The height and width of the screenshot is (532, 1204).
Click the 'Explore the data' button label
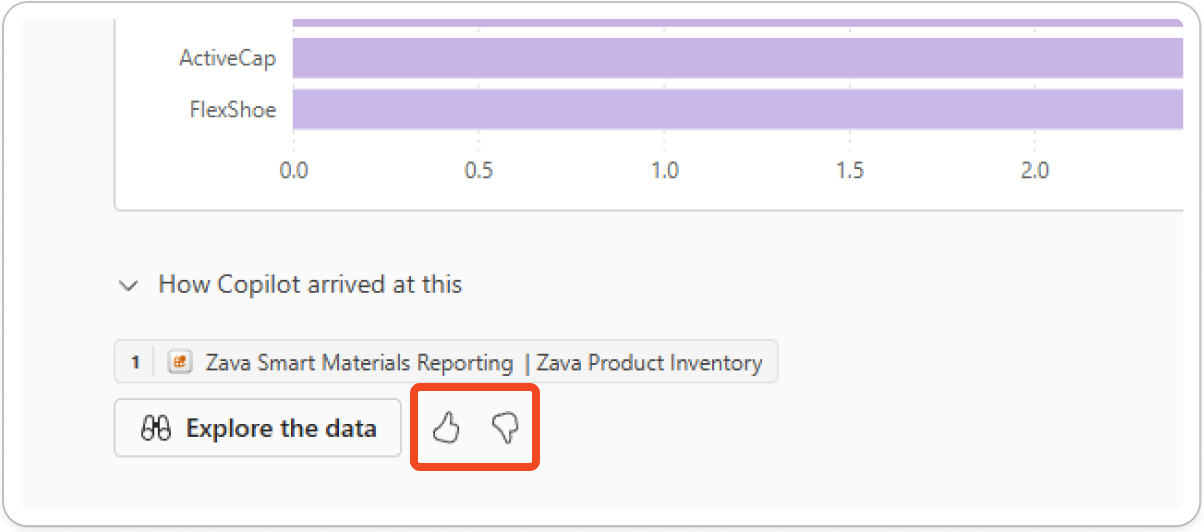click(x=281, y=429)
